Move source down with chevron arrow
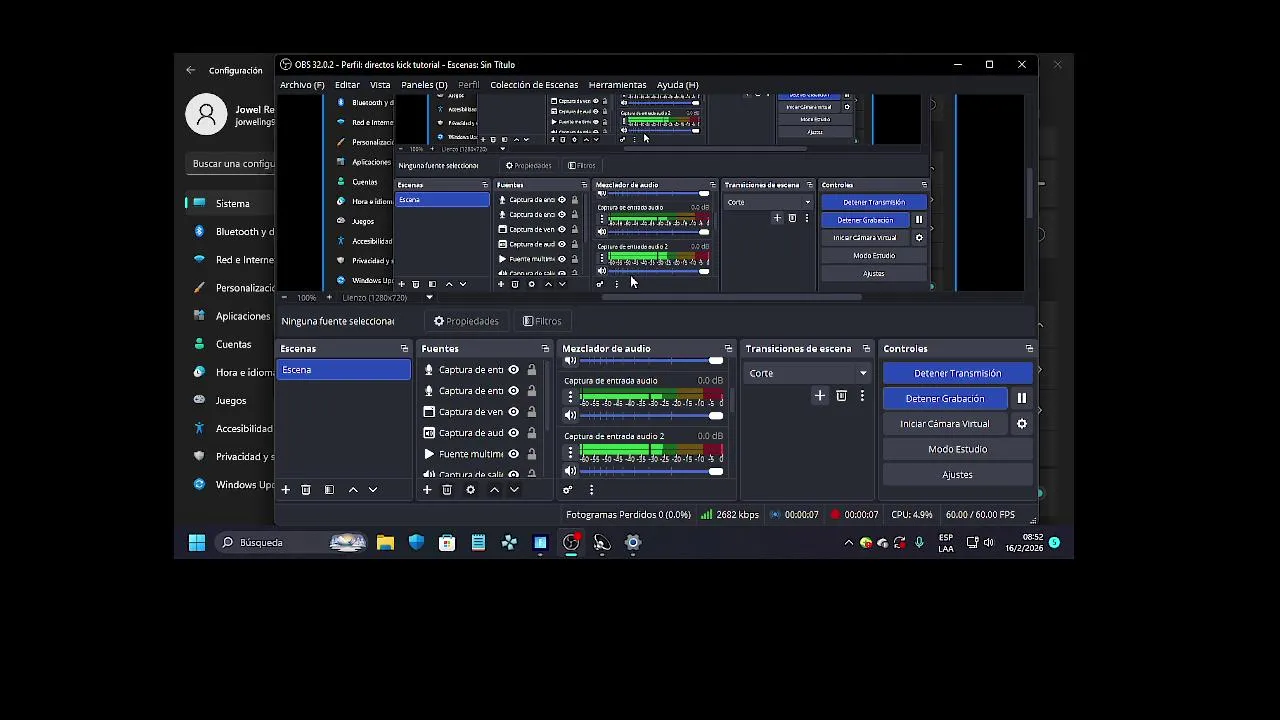 click(x=514, y=490)
